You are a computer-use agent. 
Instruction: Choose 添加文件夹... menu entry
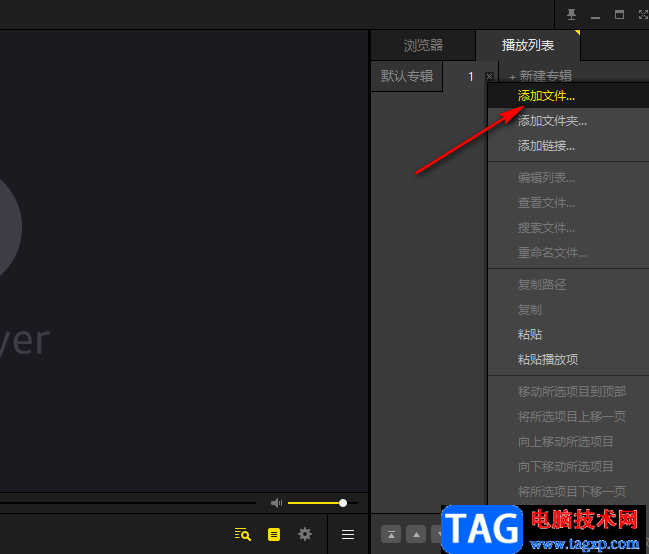point(568,121)
